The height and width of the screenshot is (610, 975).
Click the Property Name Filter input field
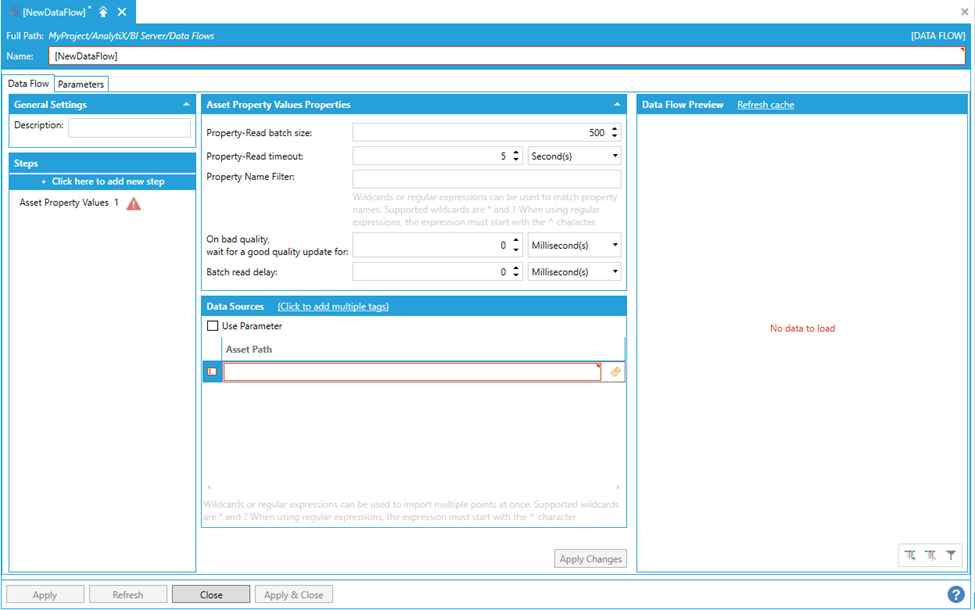pos(487,179)
